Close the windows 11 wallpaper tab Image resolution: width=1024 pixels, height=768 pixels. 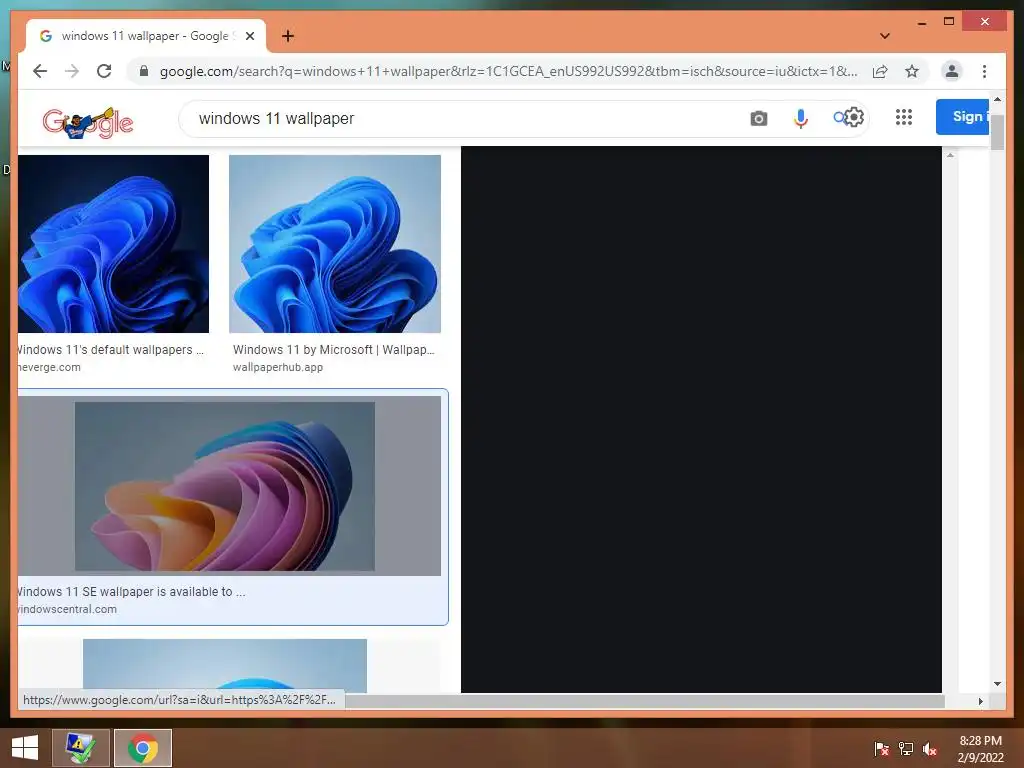click(249, 36)
